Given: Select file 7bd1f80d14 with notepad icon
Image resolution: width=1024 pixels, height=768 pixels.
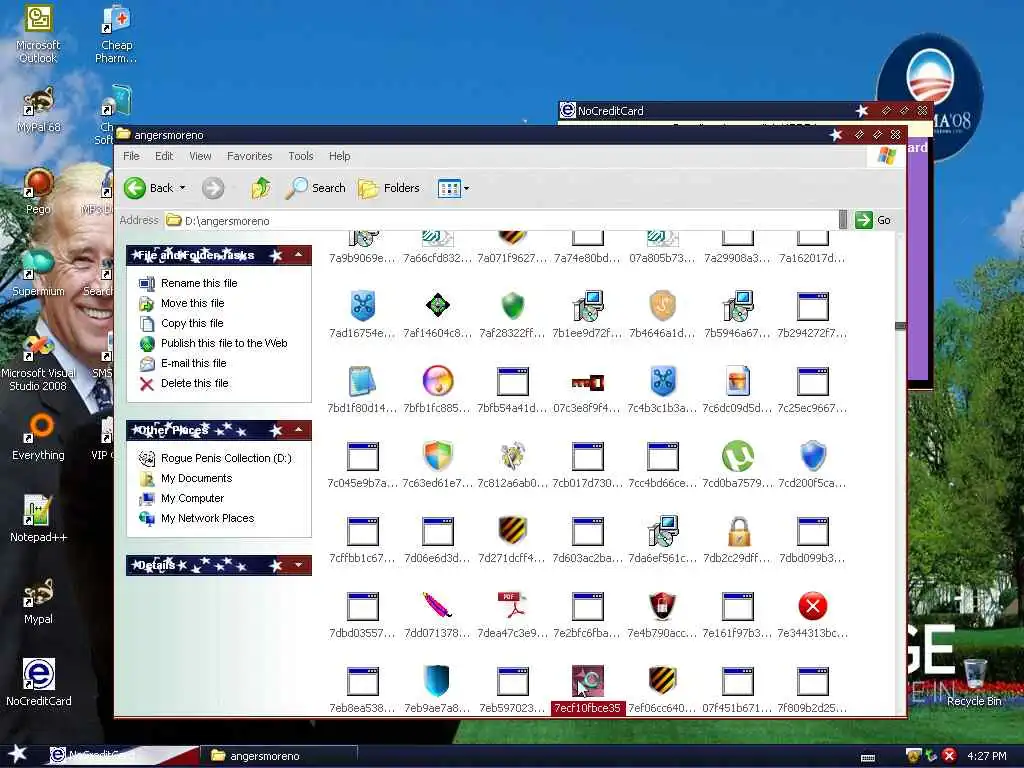Looking at the screenshot, I should [x=362, y=390].
